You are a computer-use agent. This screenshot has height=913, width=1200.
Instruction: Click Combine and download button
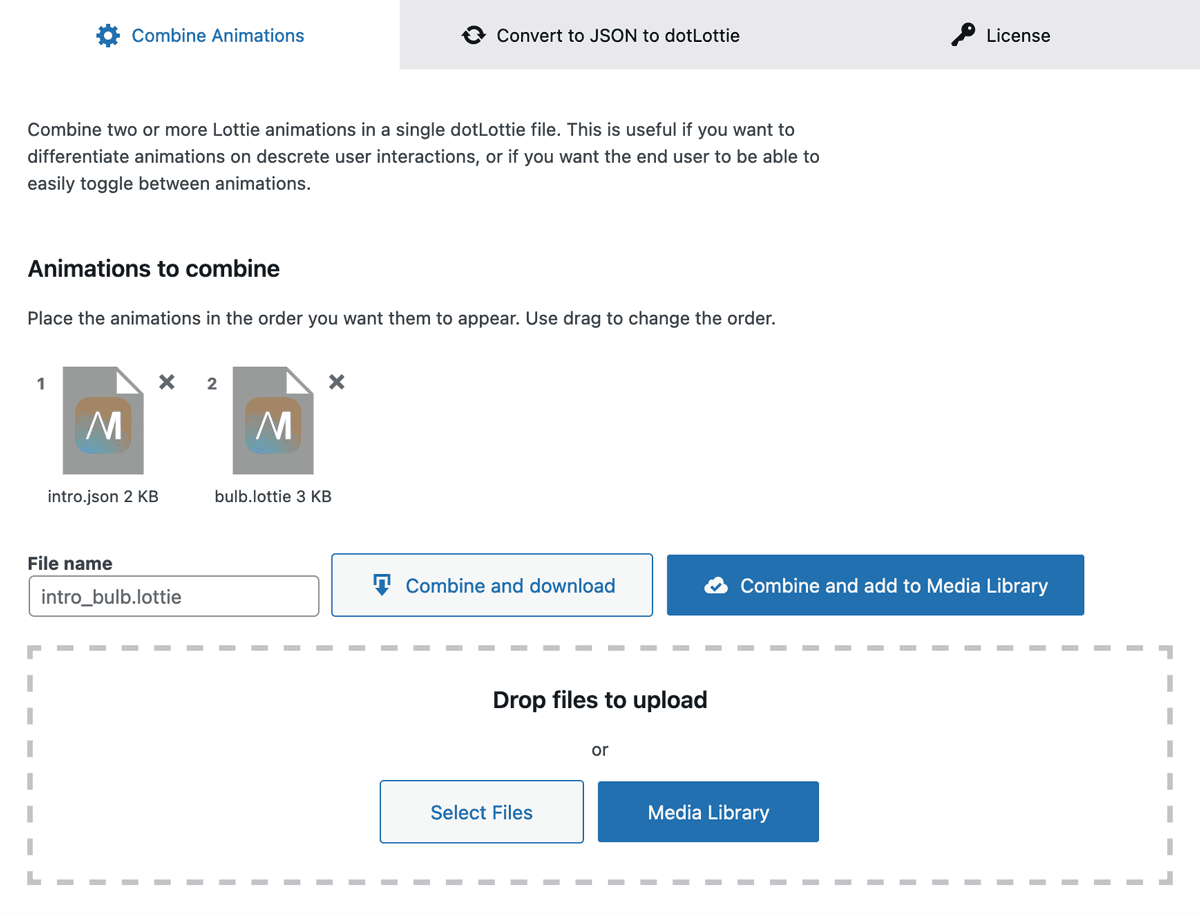pos(492,585)
